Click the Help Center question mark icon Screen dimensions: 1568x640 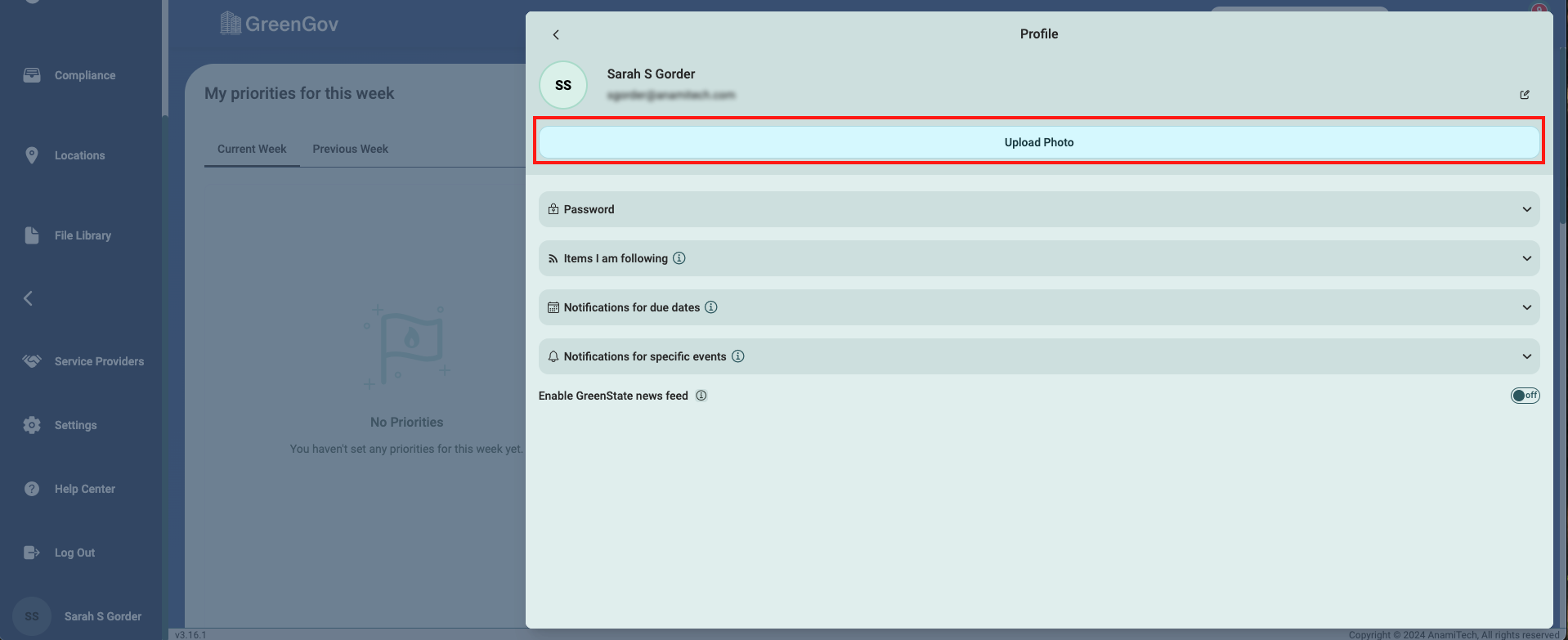click(x=32, y=489)
